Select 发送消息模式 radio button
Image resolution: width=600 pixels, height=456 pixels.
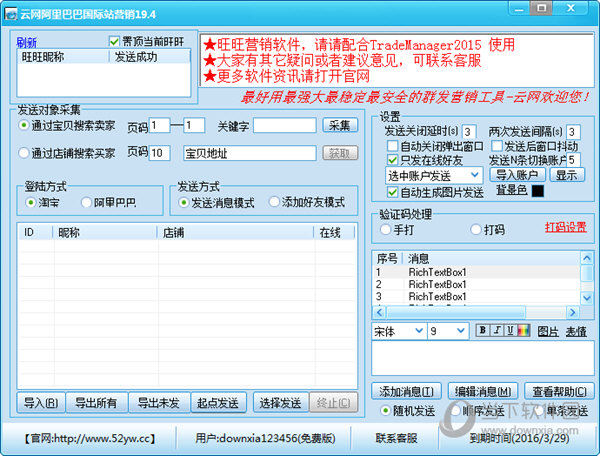point(184,202)
